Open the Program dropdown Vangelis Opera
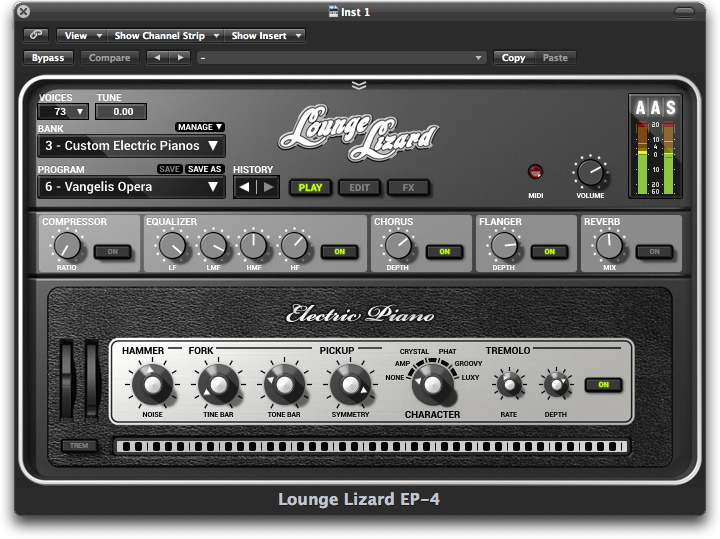 pyautogui.click(x=131, y=187)
